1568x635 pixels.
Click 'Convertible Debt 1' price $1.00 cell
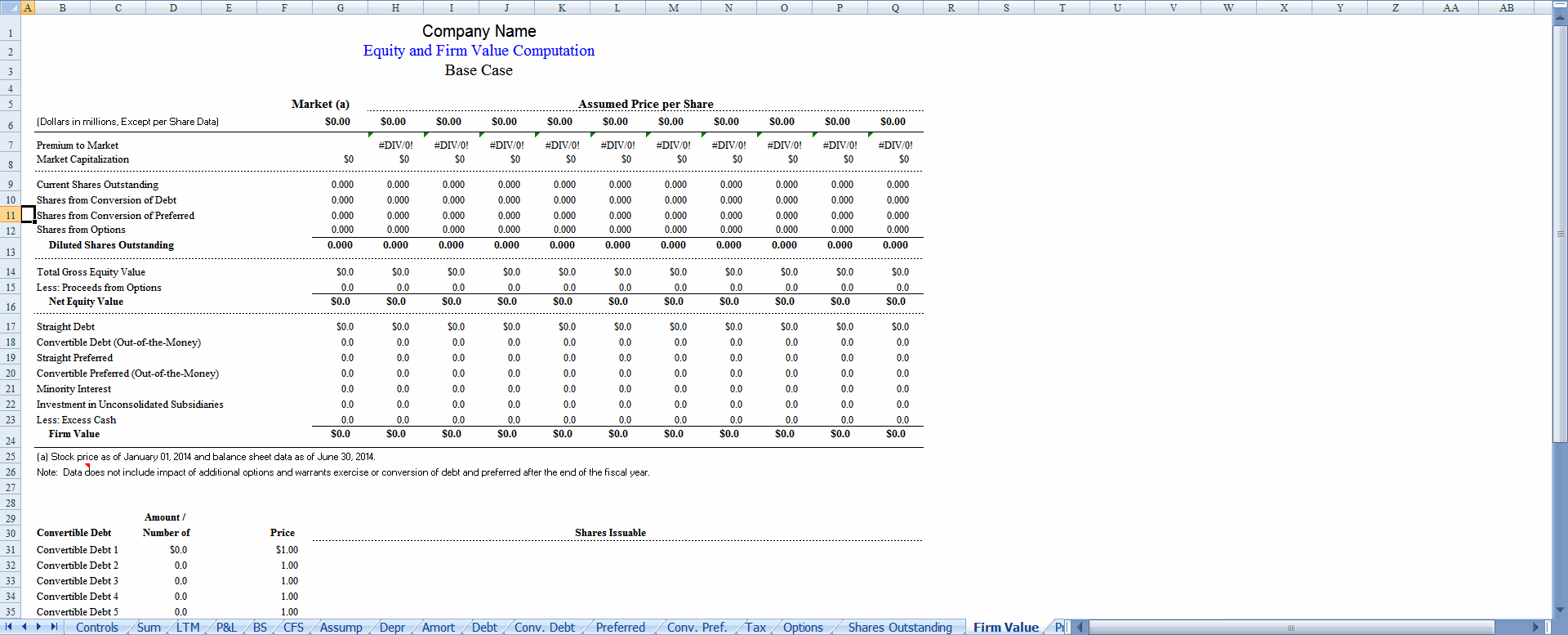pos(287,550)
